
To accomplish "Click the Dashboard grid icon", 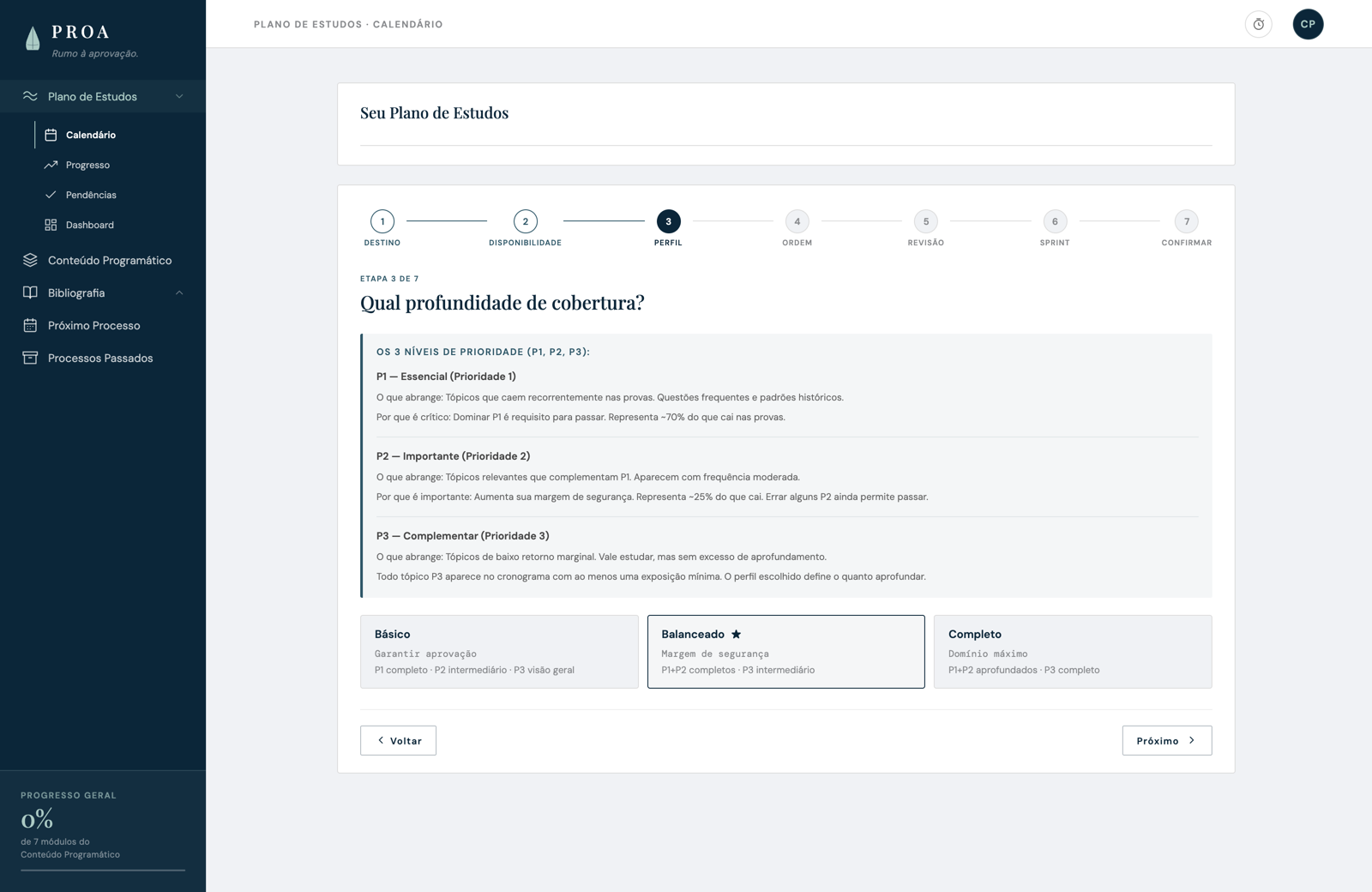I will [x=51, y=225].
